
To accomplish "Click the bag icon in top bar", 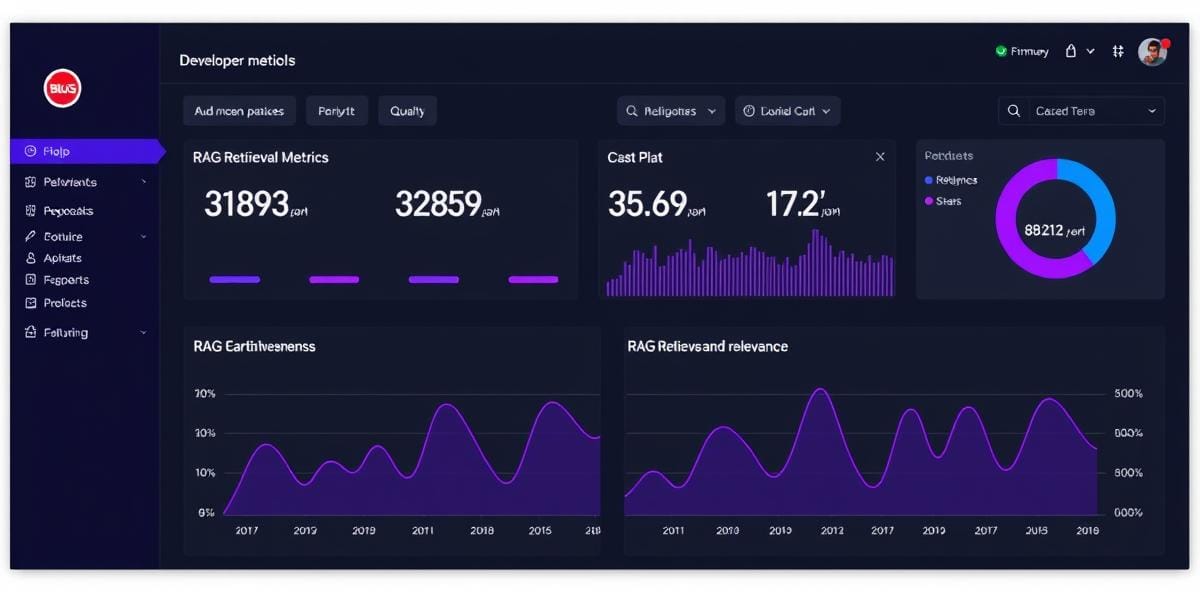I will click(x=1071, y=51).
